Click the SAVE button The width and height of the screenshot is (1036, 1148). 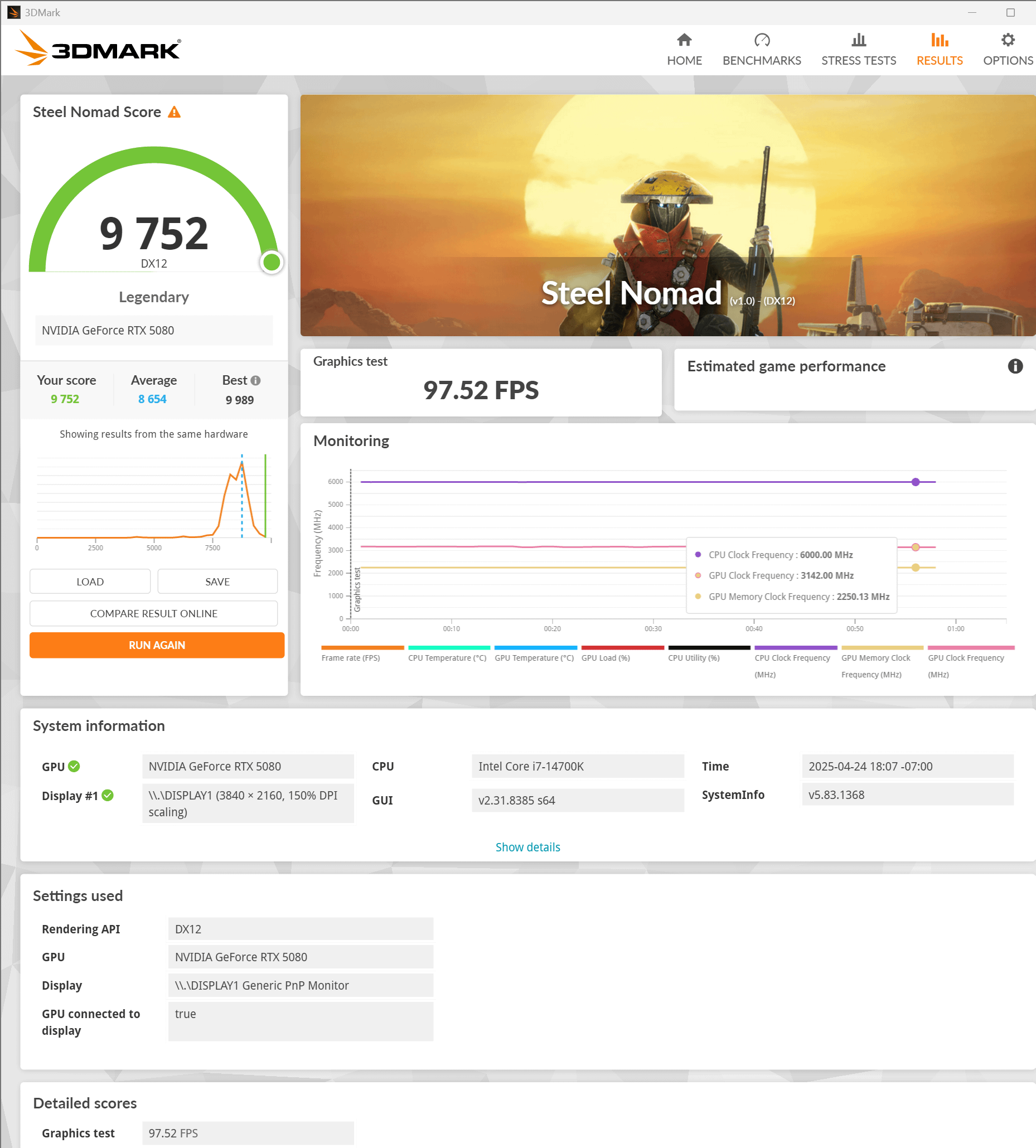coord(217,581)
